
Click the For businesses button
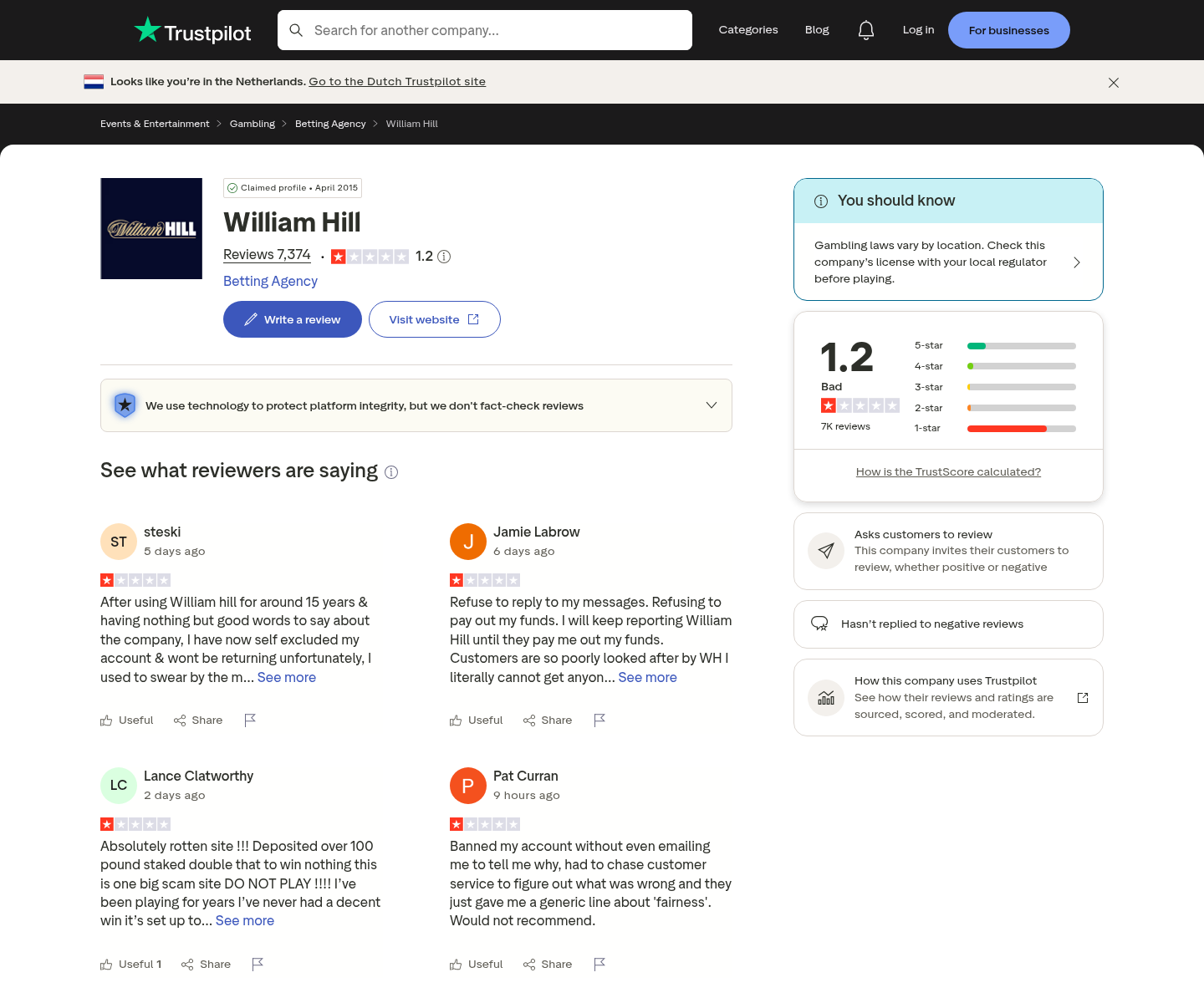point(1009,30)
